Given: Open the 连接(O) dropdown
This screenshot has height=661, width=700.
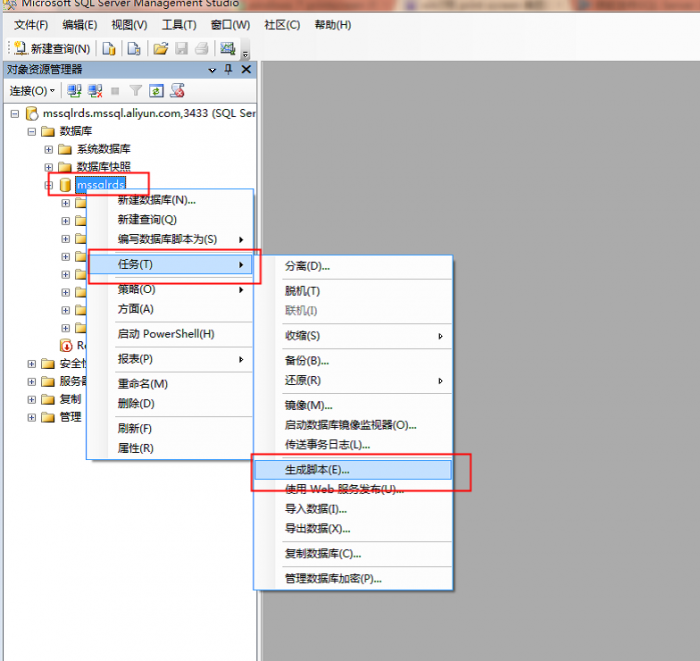Looking at the screenshot, I should (32, 91).
